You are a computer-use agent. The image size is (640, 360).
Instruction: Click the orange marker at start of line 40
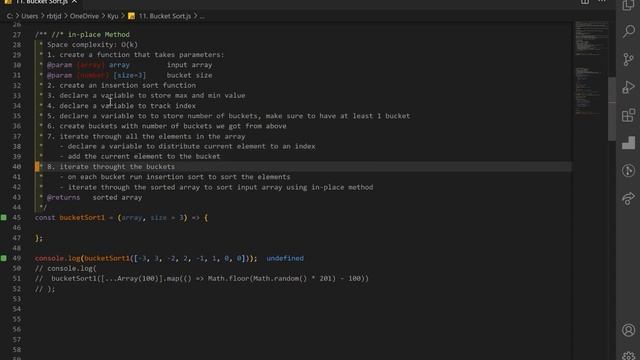[37, 167]
